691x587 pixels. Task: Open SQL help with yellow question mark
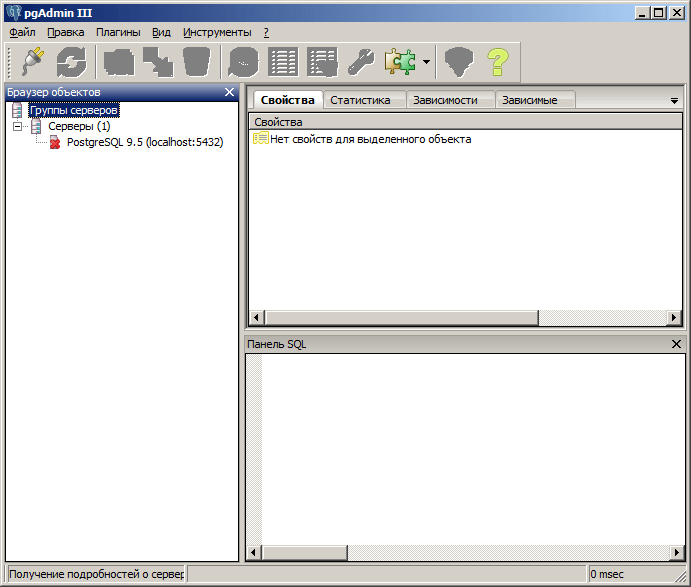498,62
